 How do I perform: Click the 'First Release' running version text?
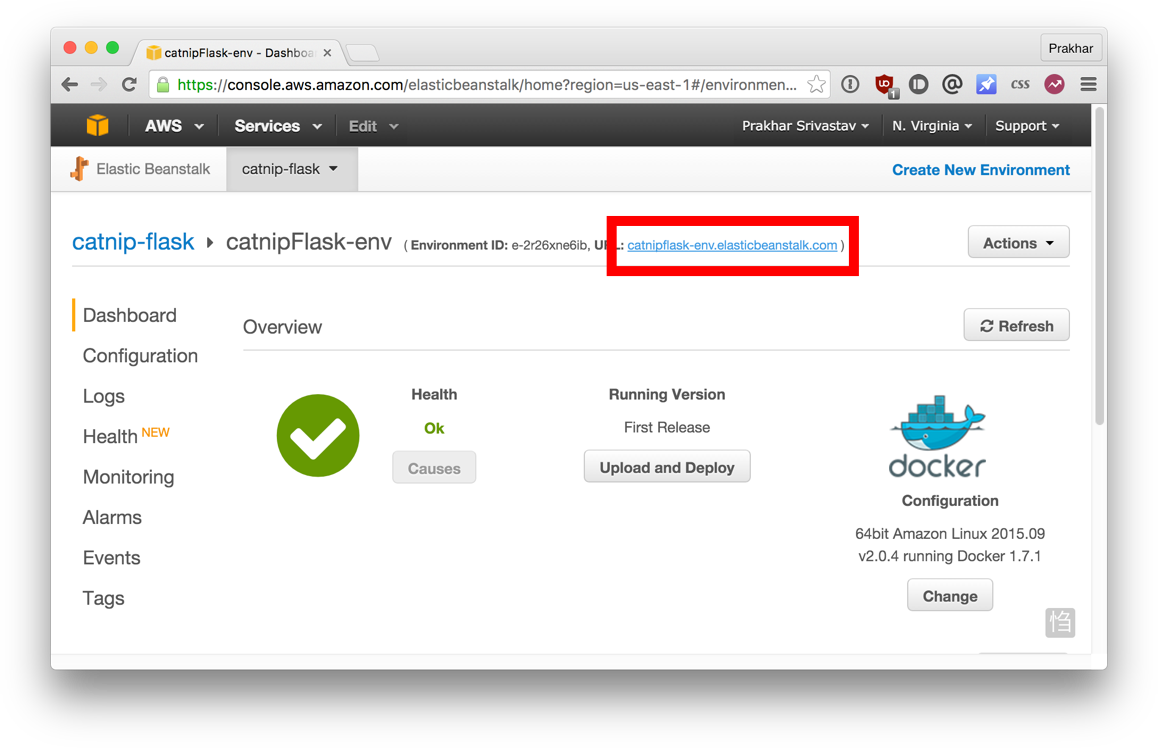667,428
